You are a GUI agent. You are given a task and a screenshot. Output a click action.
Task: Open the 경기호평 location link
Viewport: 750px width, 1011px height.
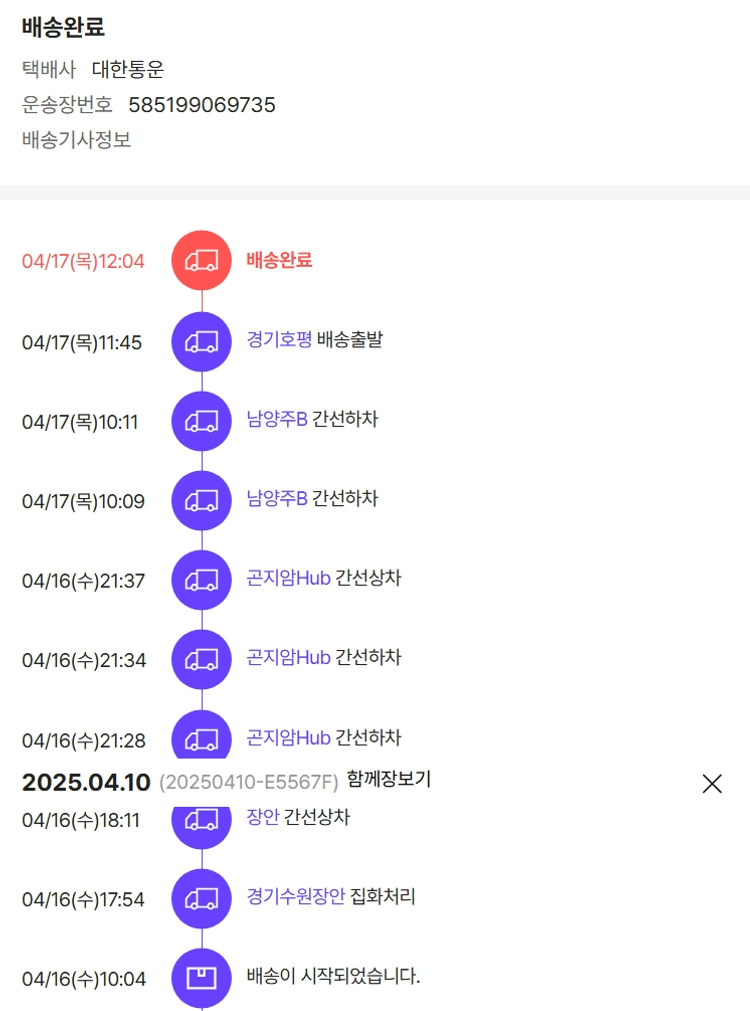(x=279, y=340)
